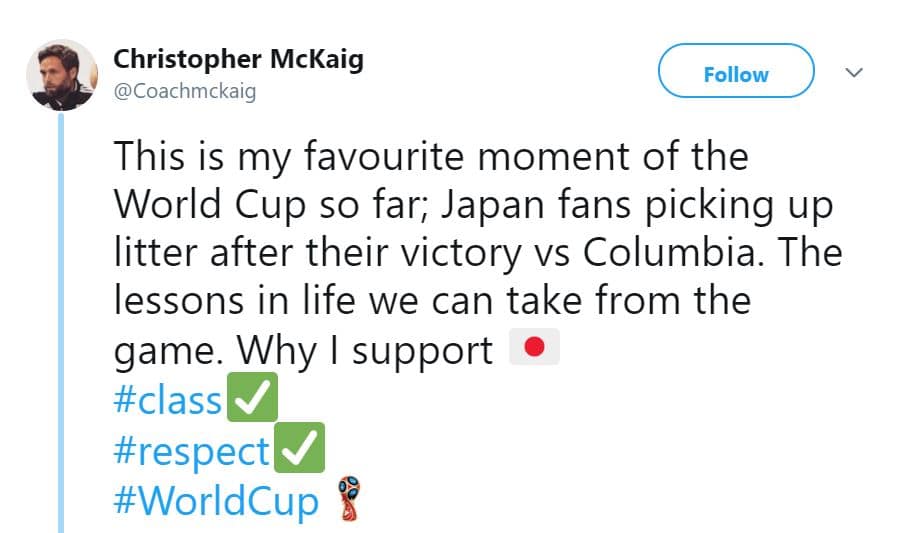Click the green checkmark after #respect
911x533 pixels.
click(x=300, y=451)
